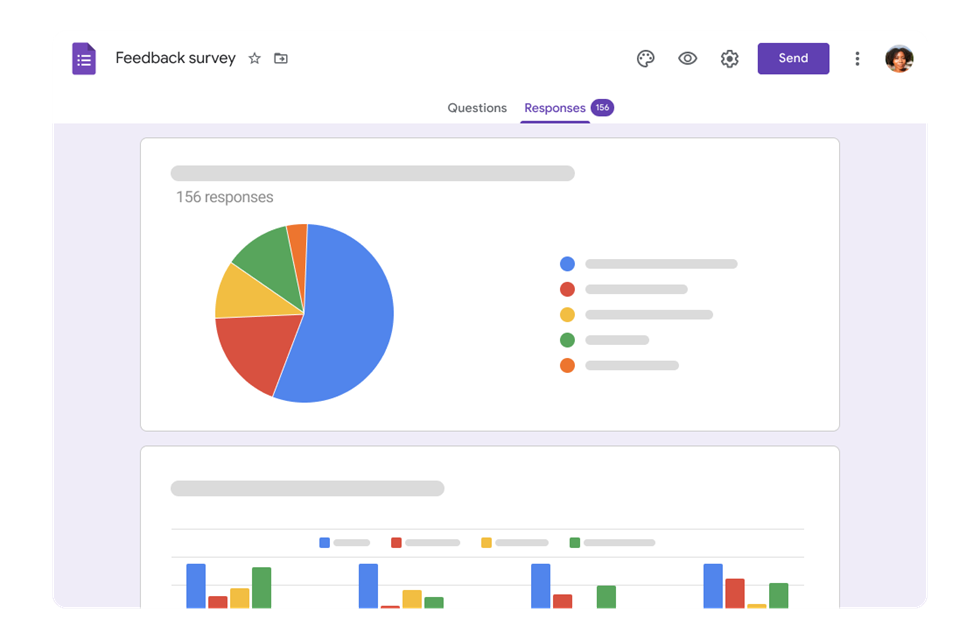The height and width of the screenshot is (639, 980).
Task: Click the orange legend entry below the pie chart
Action: (567, 365)
